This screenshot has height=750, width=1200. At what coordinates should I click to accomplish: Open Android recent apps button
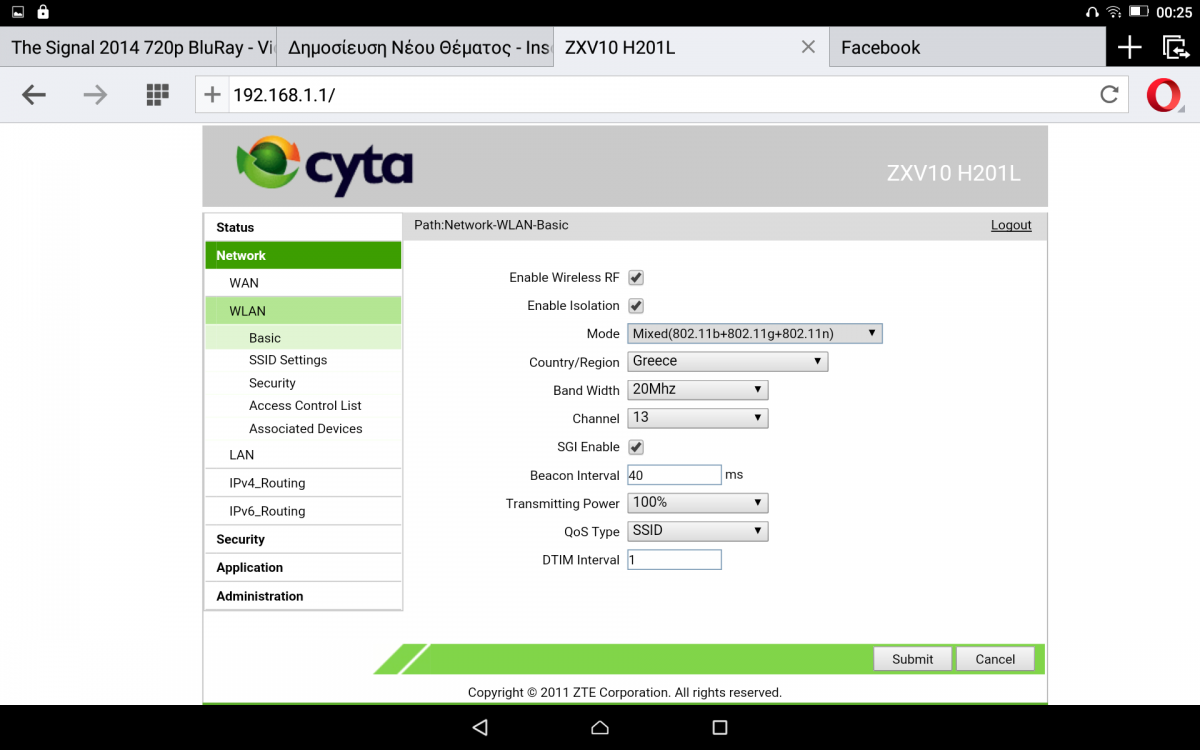(x=719, y=727)
